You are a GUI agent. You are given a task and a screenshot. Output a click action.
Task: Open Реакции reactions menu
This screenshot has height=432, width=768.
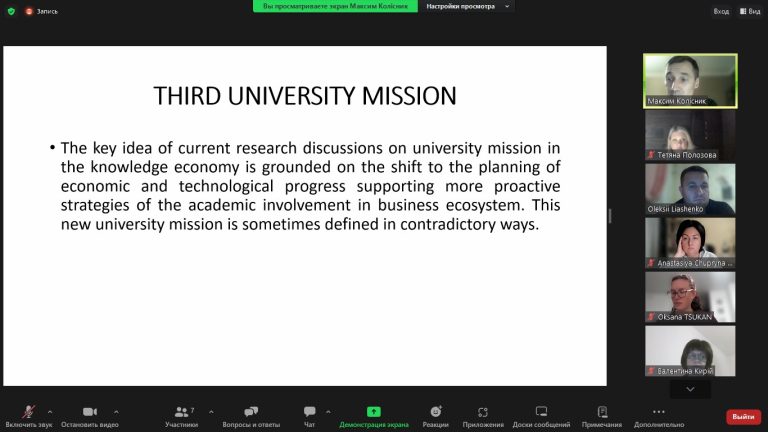click(435, 416)
